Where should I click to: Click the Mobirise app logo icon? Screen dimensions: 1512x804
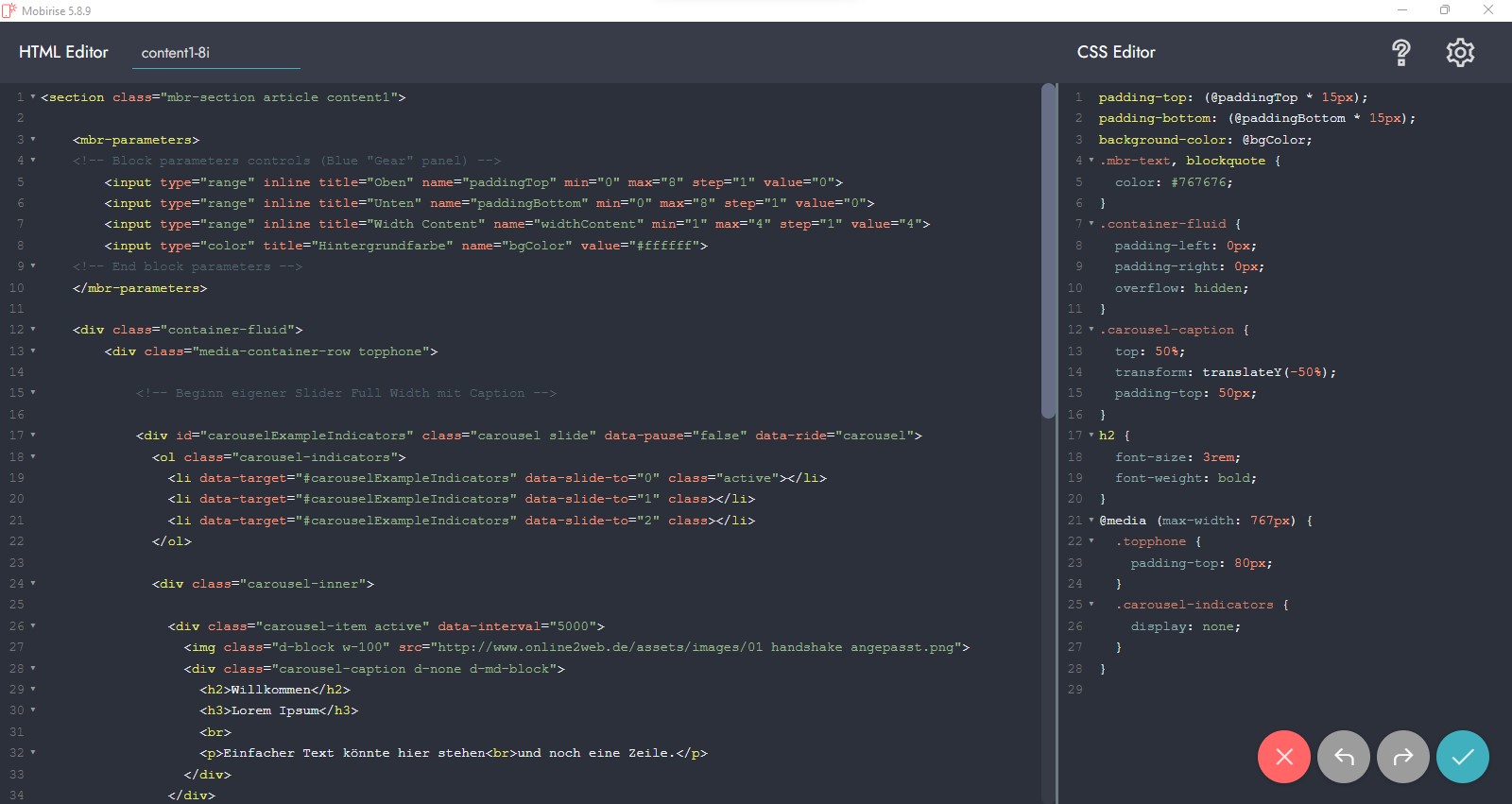(x=9, y=10)
